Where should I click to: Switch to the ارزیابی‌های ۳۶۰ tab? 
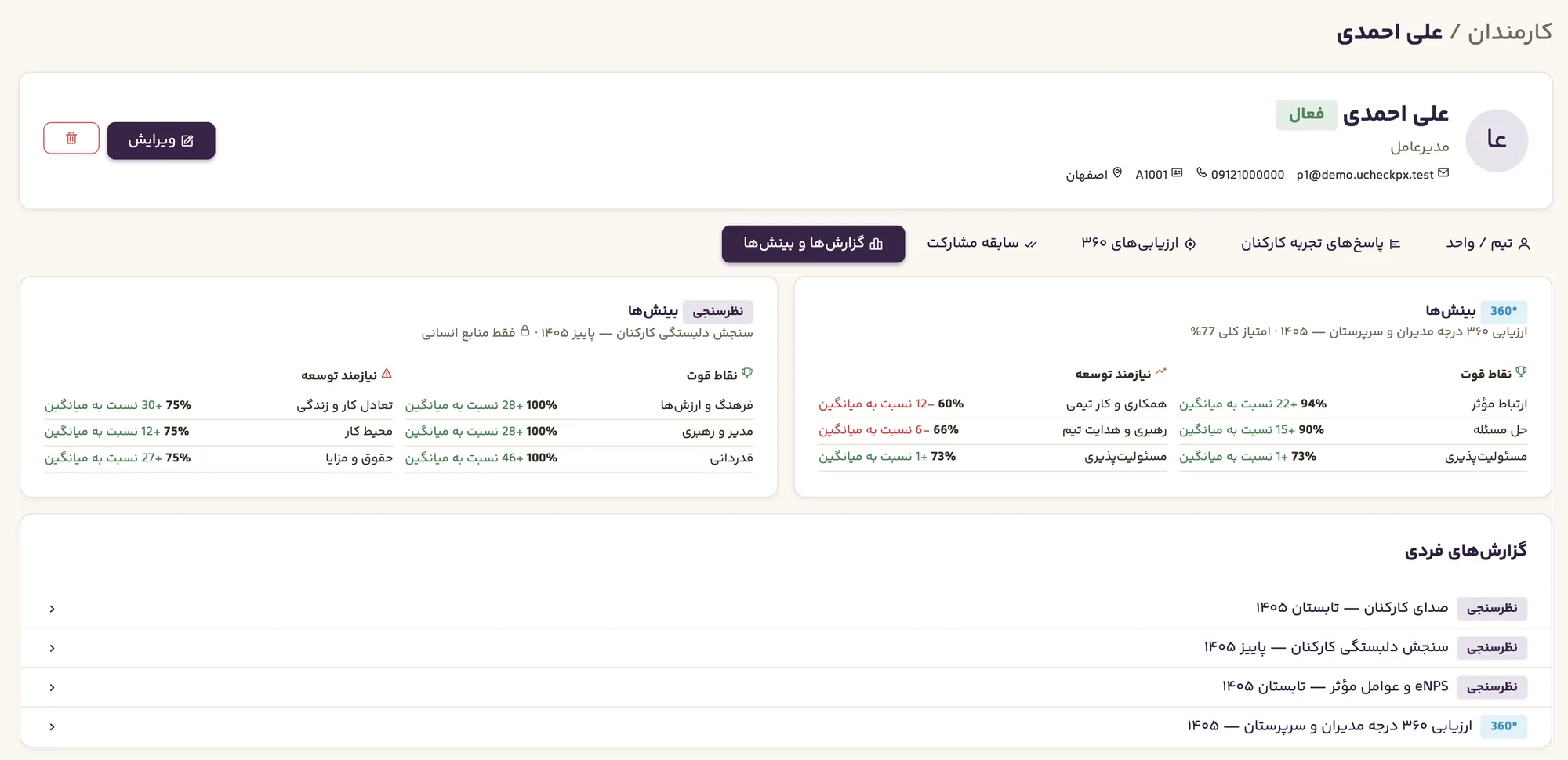coord(1138,244)
